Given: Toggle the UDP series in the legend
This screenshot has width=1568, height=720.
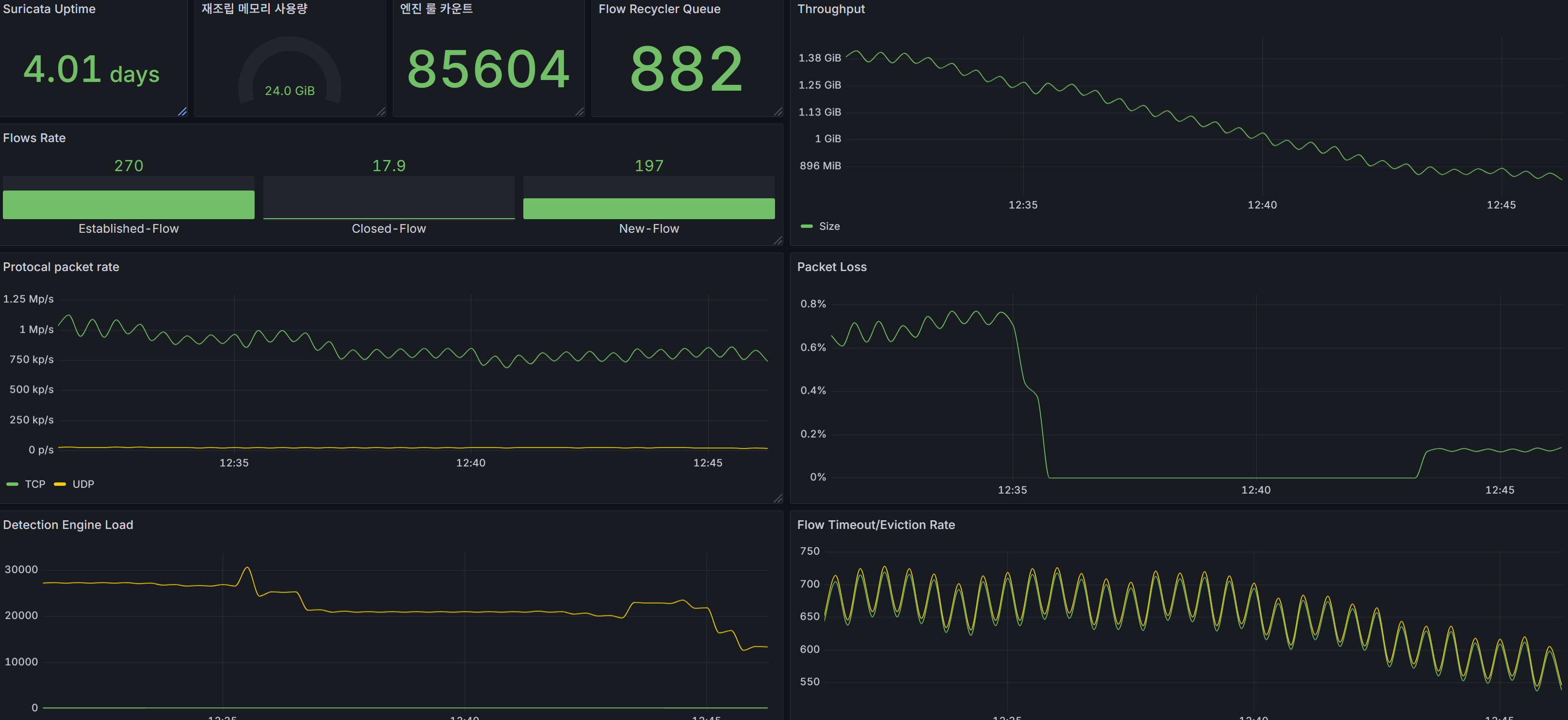Looking at the screenshot, I should [83, 484].
